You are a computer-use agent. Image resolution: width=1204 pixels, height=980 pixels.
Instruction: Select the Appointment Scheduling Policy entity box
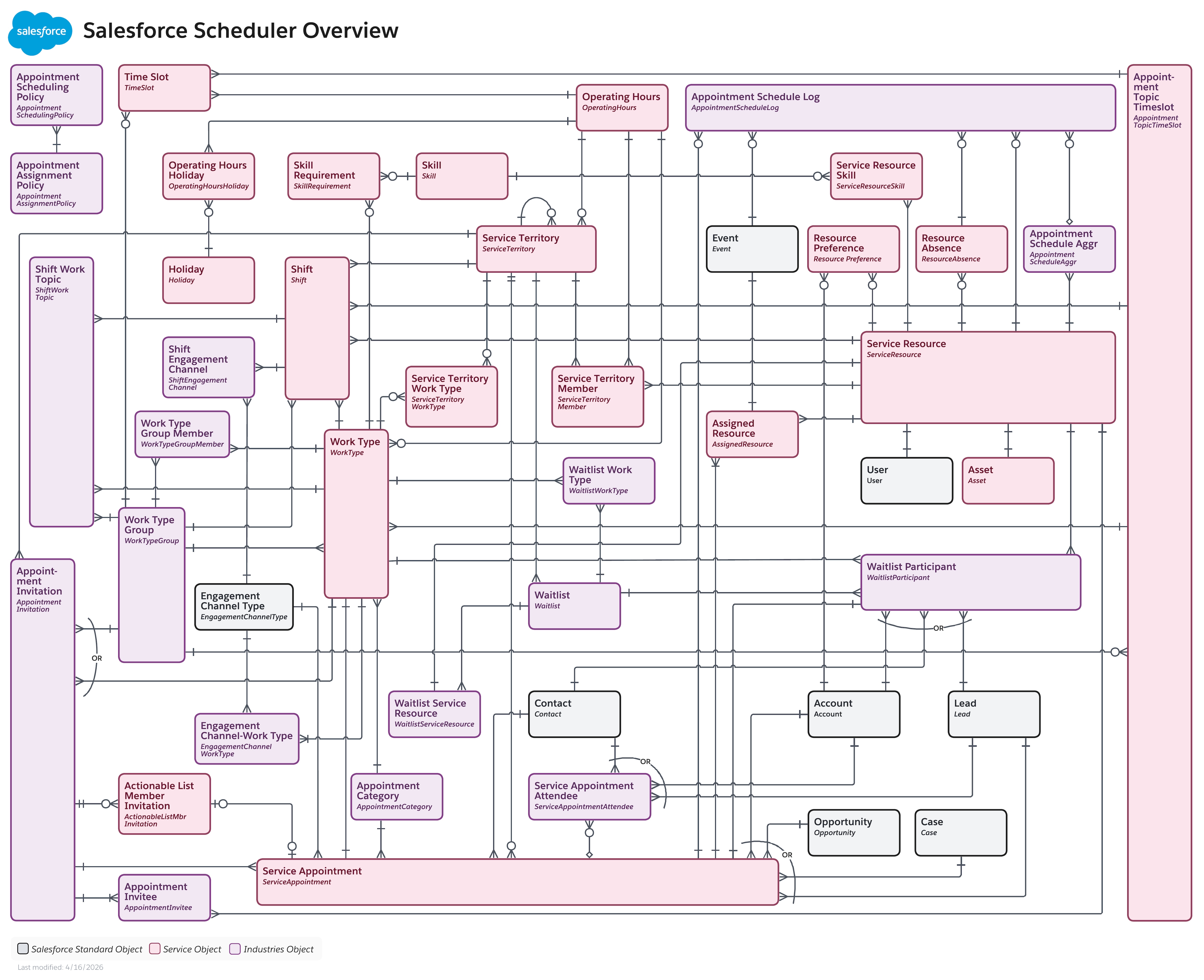[56, 95]
